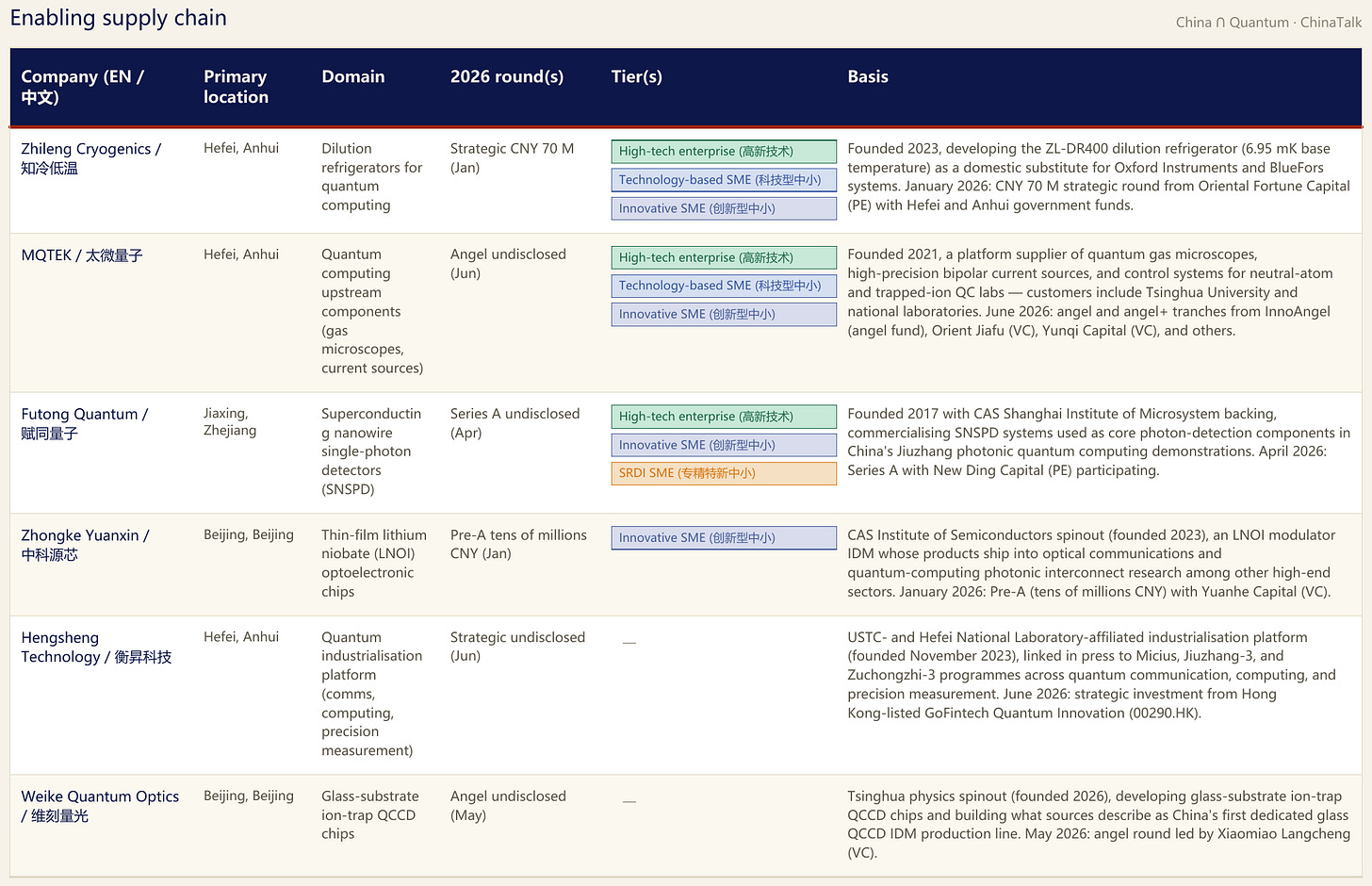Select the "Angel undisclosed (Jun)" round cell
Image resolution: width=1372 pixels, height=886 pixels.
(509, 264)
